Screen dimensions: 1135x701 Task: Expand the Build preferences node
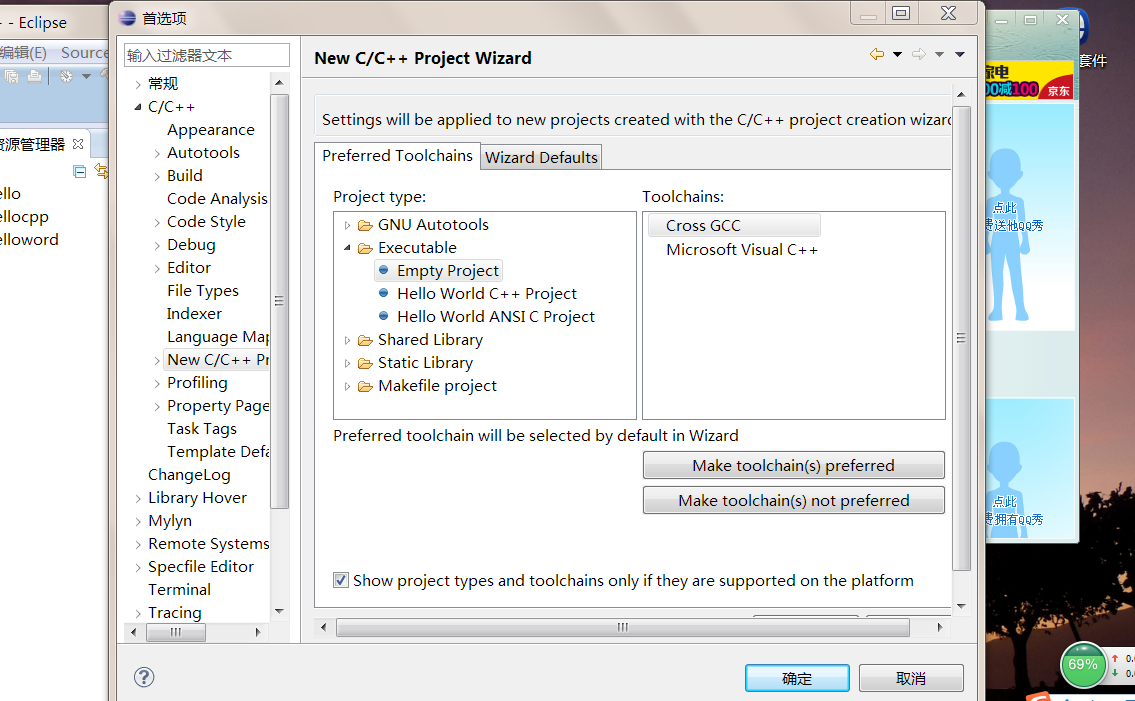pyautogui.click(x=157, y=177)
